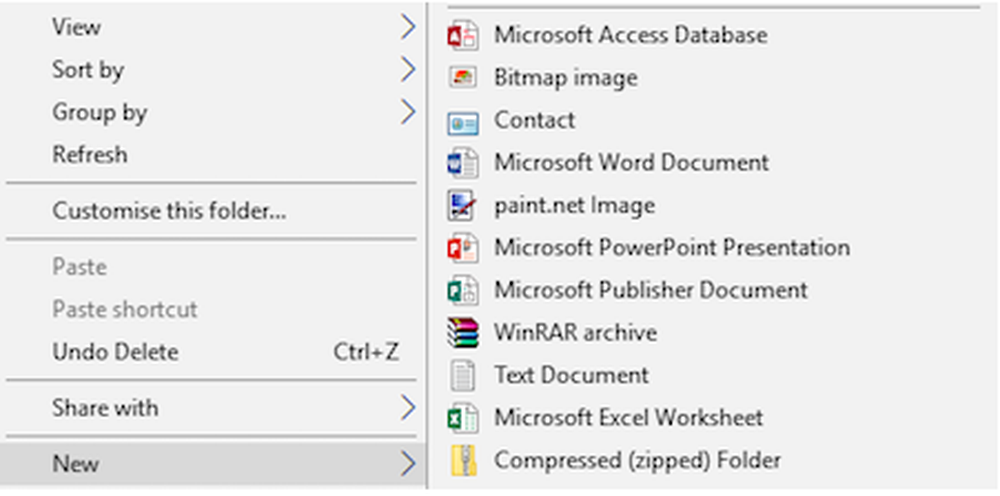Select the highlighted New menu item
The height and width of the screenshot is (496, 1000).
(x=76, y=464)
